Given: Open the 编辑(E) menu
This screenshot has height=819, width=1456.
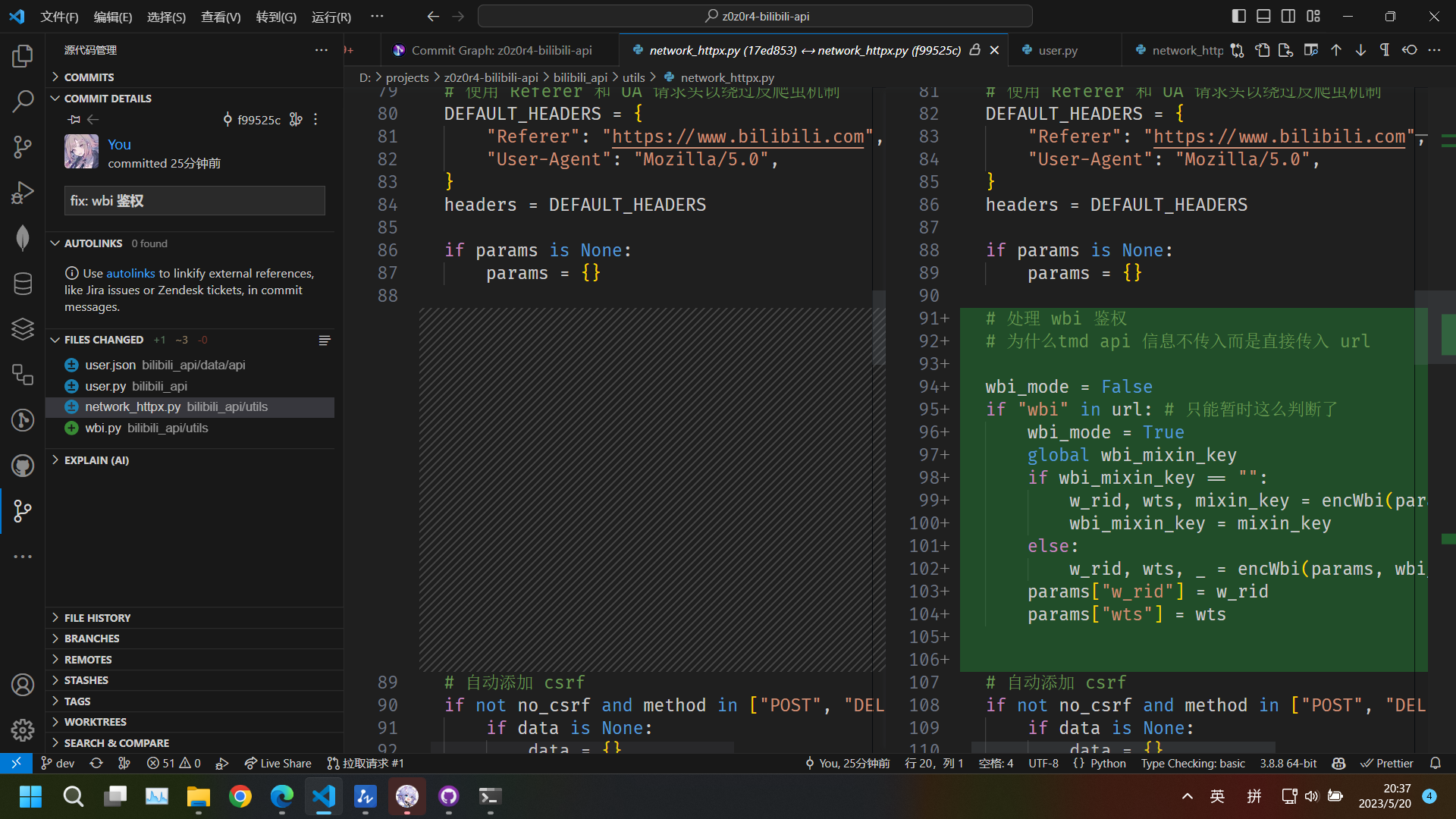Looking at the screenshot, I should click(112, 17).
